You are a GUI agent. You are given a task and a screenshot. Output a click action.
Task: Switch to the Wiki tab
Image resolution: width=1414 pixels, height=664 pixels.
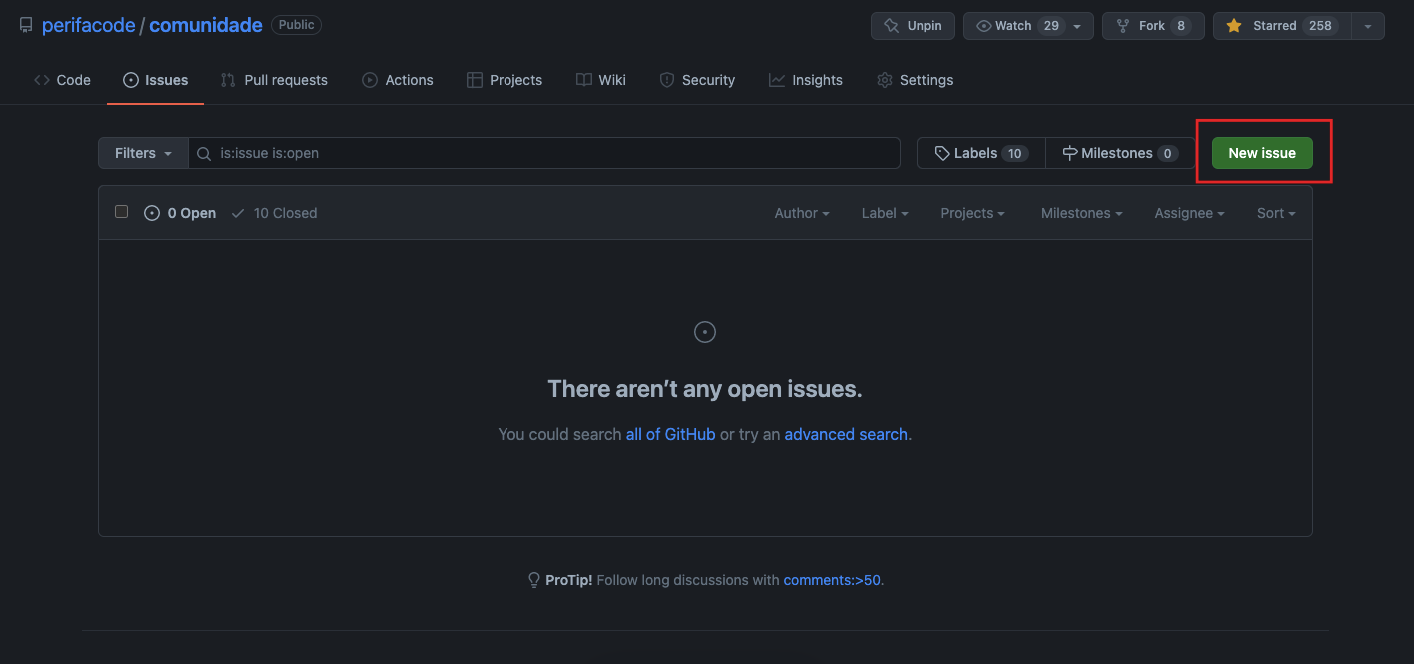tap(601, 80)
